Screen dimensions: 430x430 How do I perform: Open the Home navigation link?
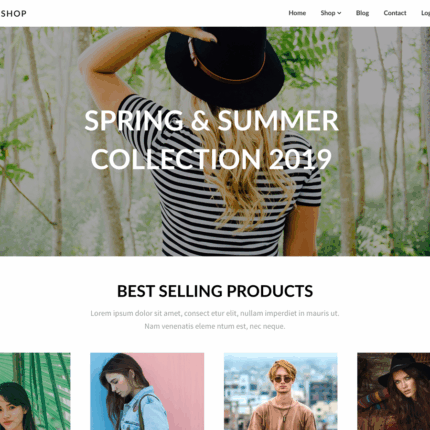[297, 13]
